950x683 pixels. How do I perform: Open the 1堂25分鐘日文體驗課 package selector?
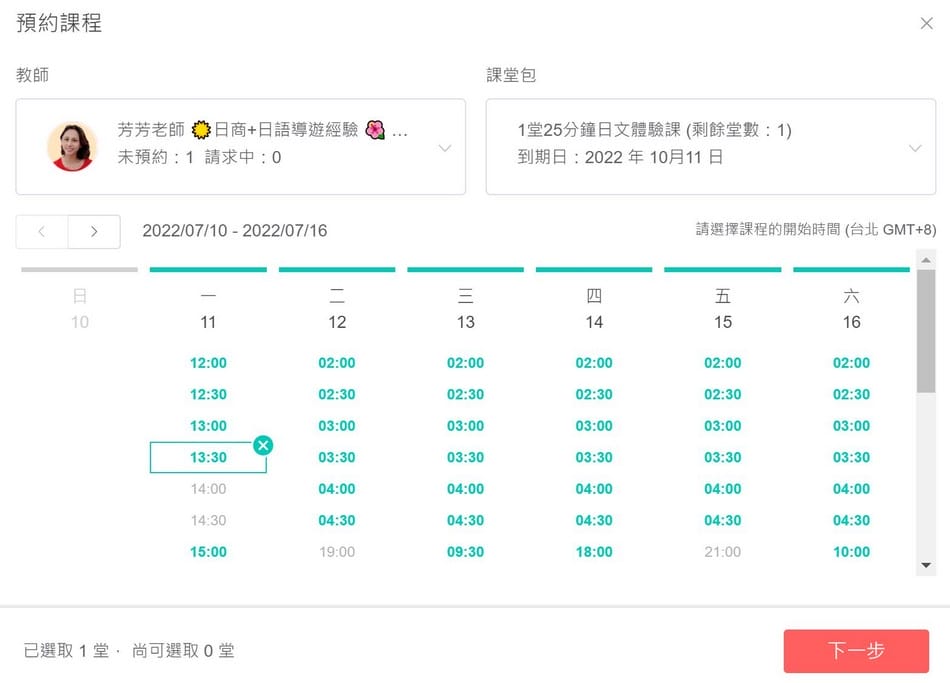click(x=711, y=147)
